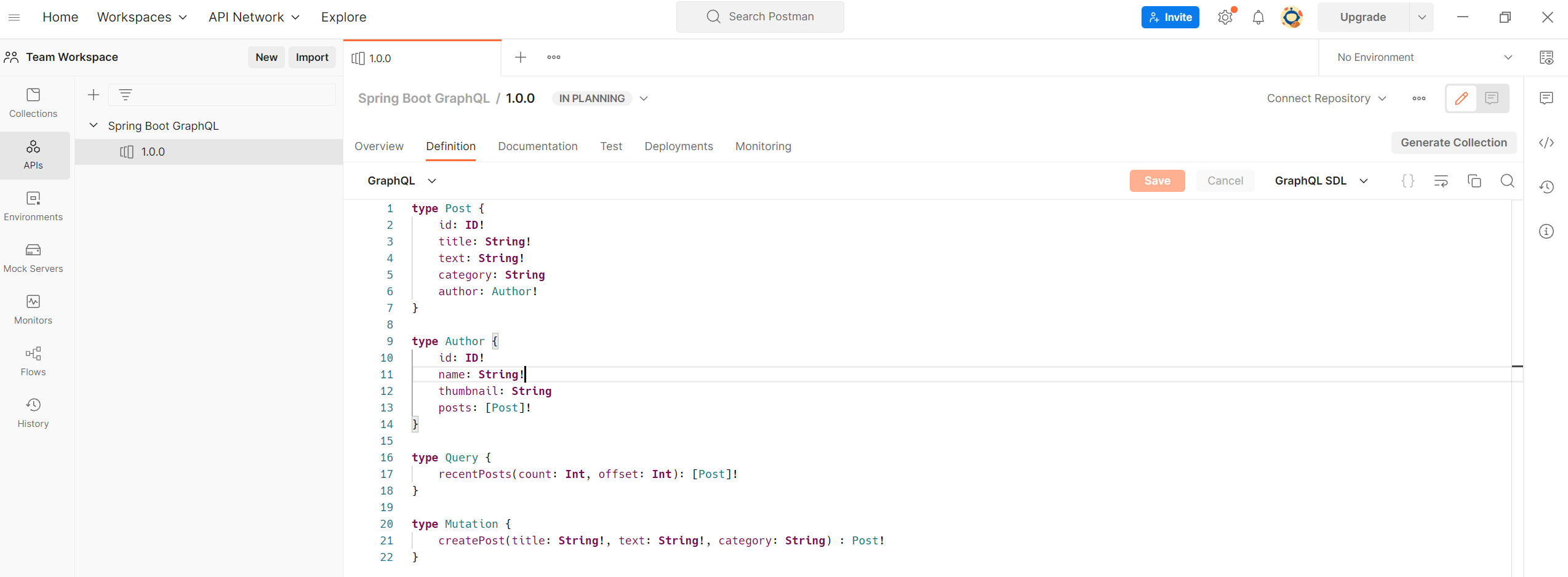Image resolution: width=1568 pixels, height=577 pixels.
Task: Place cursor on 'type Mutation' line
Action: pyautogui.click(x=461, y=524)
